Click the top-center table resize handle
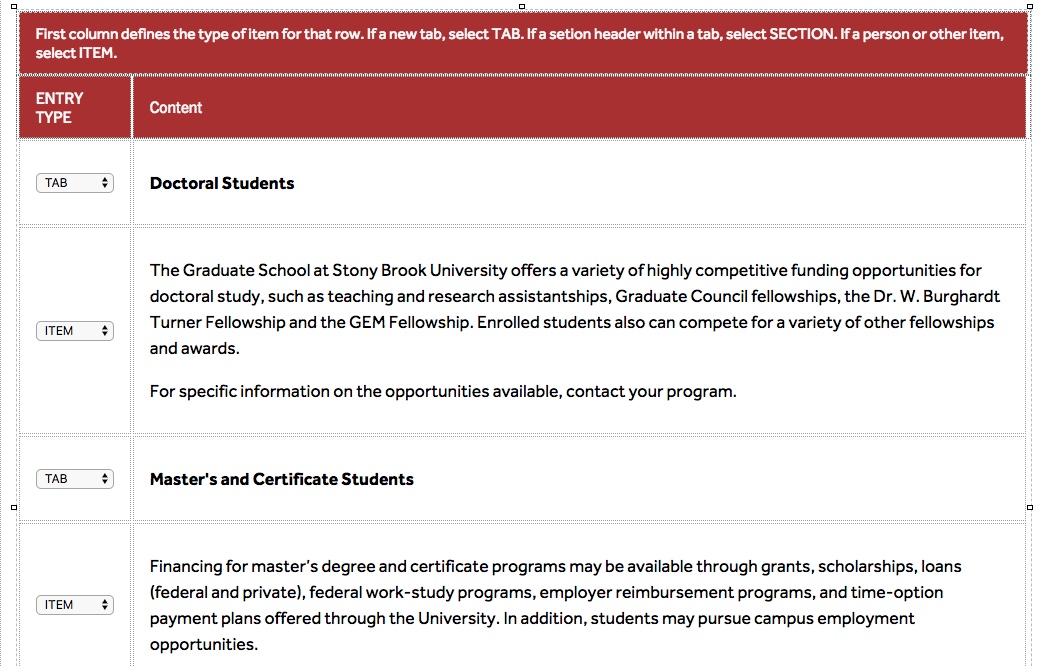 pyautogui.click(x=522, y=7)
